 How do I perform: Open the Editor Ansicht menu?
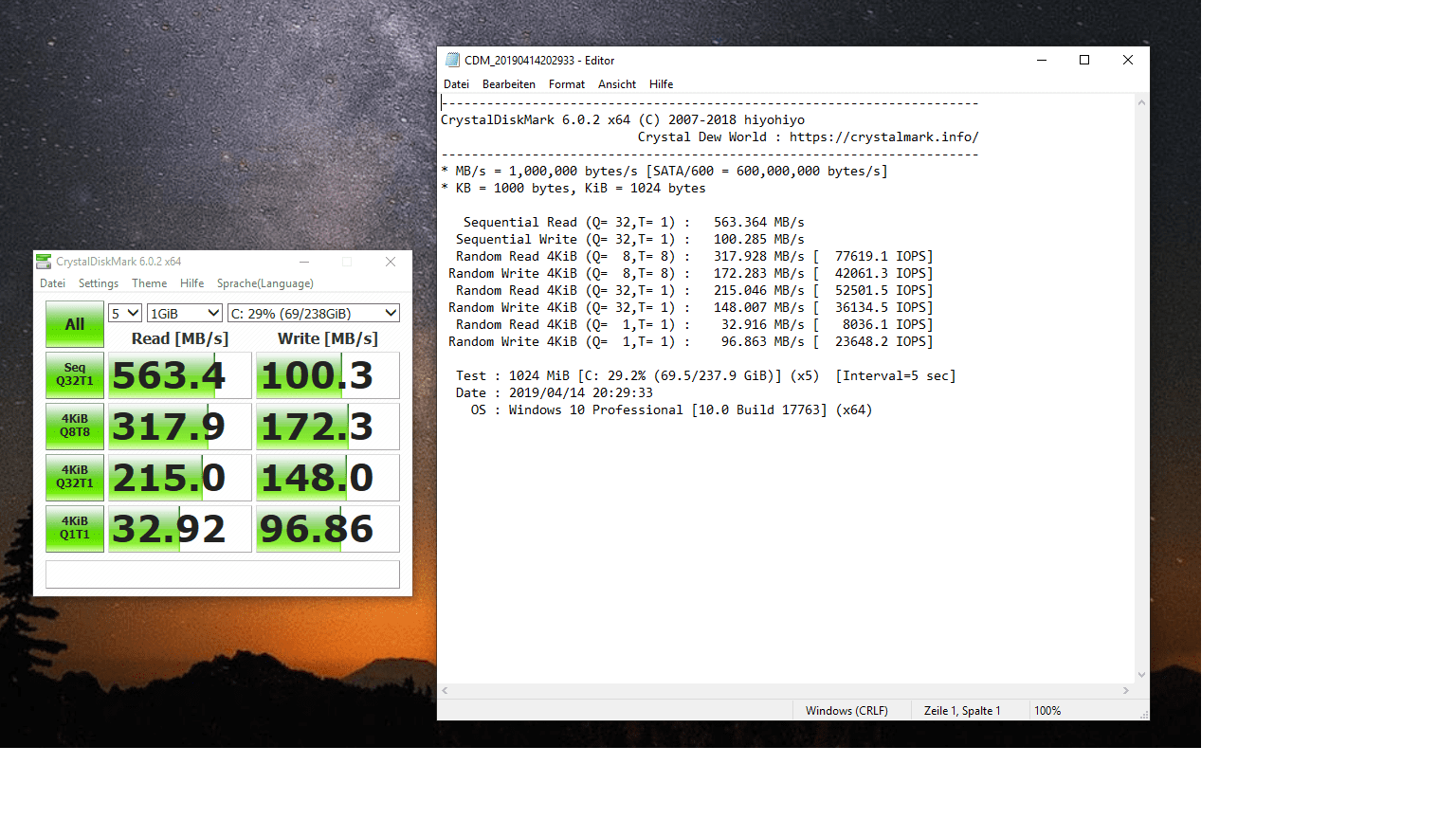point(617,84)
